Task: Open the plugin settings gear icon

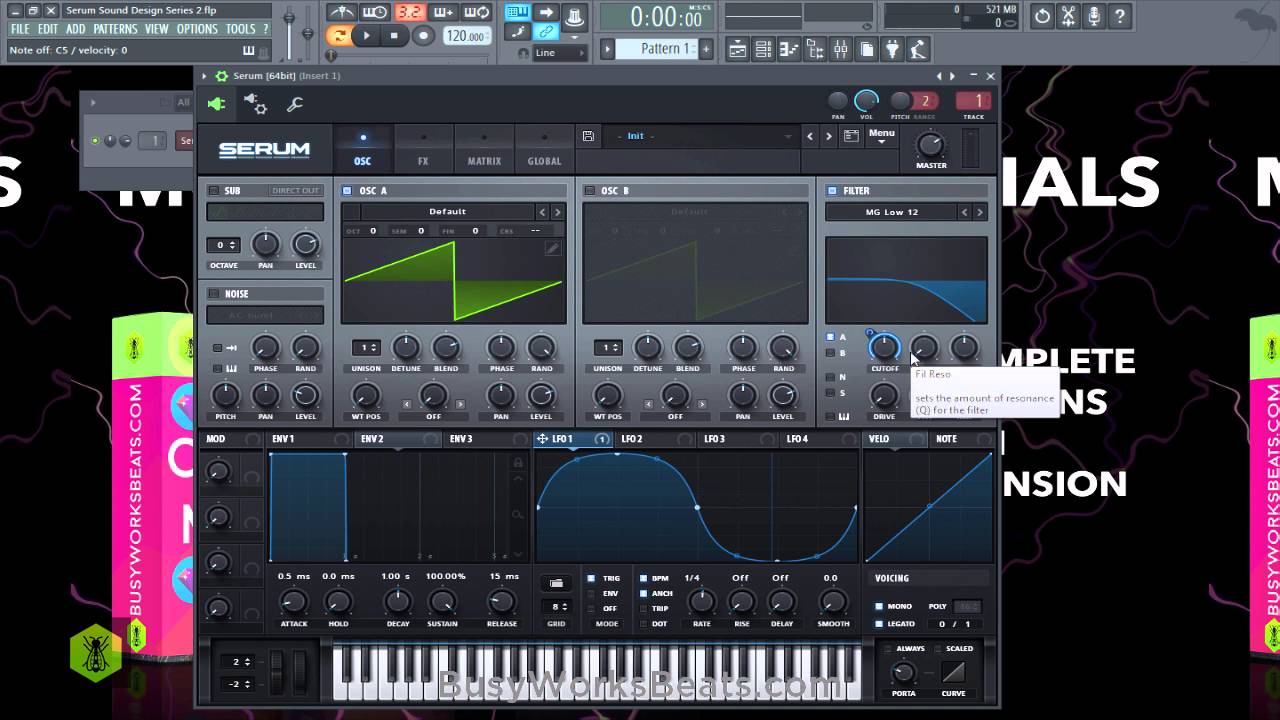Action: click(256, 104)
